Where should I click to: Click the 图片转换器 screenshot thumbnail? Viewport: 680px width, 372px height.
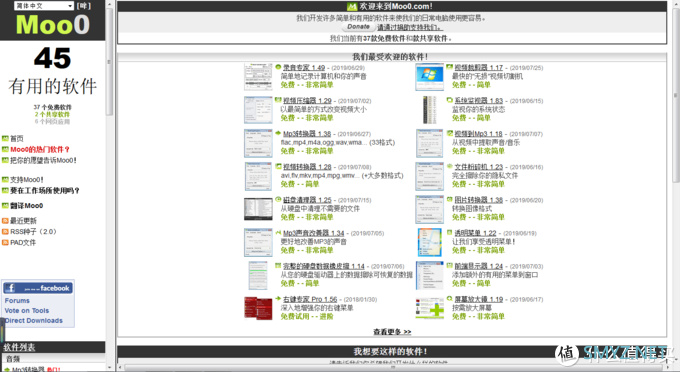pos(429,209)
